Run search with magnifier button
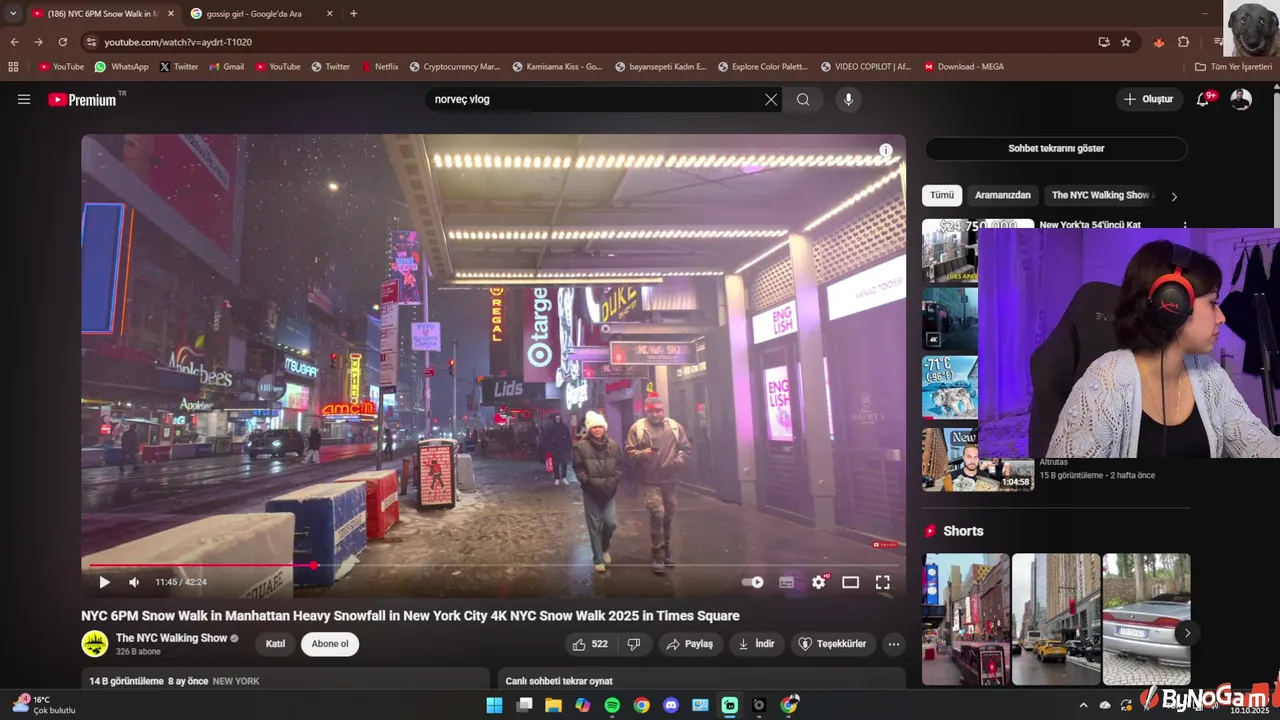The width and height of the screenshot is (1280, 720). [x=803, y=99]
